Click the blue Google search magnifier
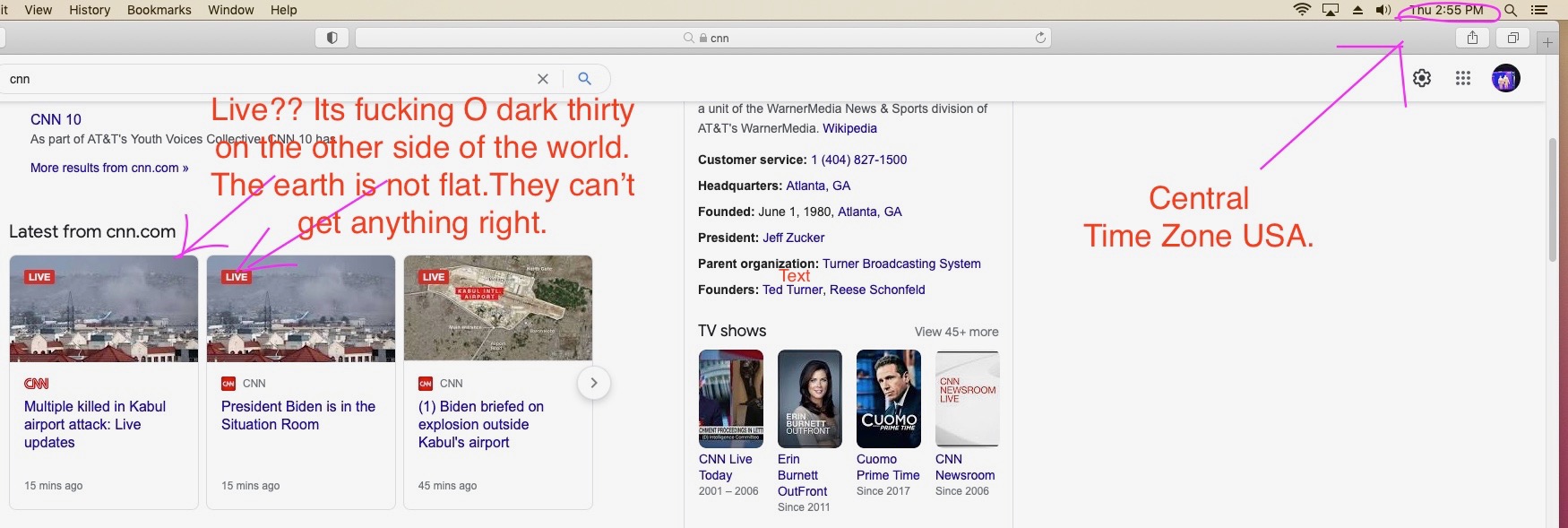Screen dimensions: 1568x528 coord(585,79)
